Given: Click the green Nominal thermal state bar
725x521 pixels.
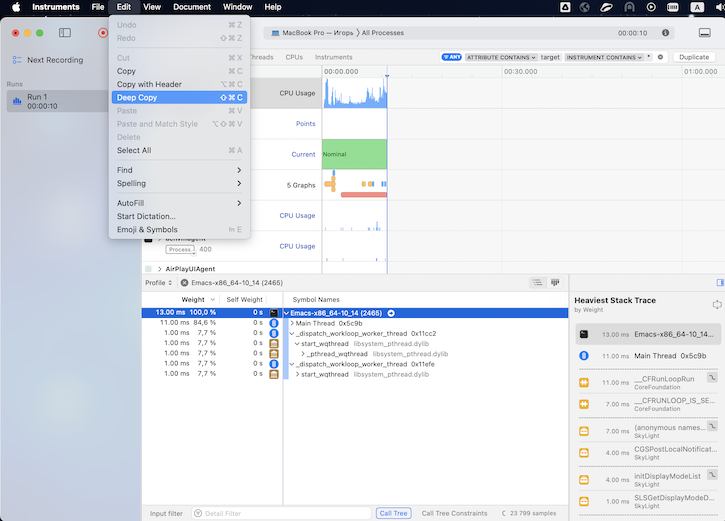Looking at the screenshot, I should coord(355,154).
